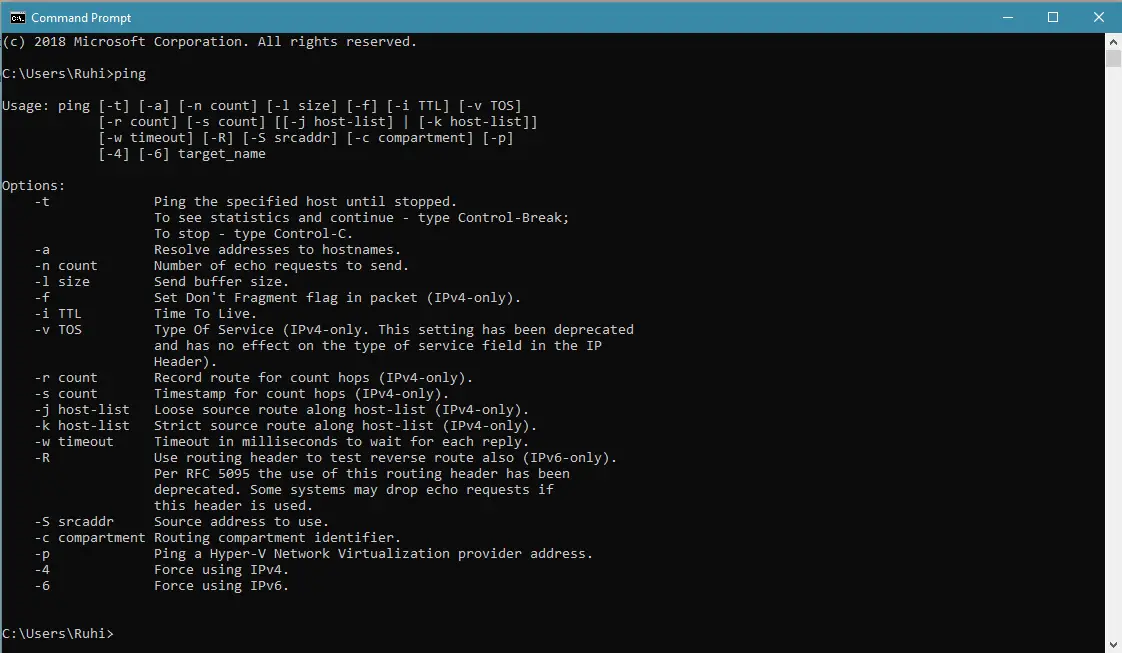Click the Microsoft Corporation copyright line

tap(209, 41)
